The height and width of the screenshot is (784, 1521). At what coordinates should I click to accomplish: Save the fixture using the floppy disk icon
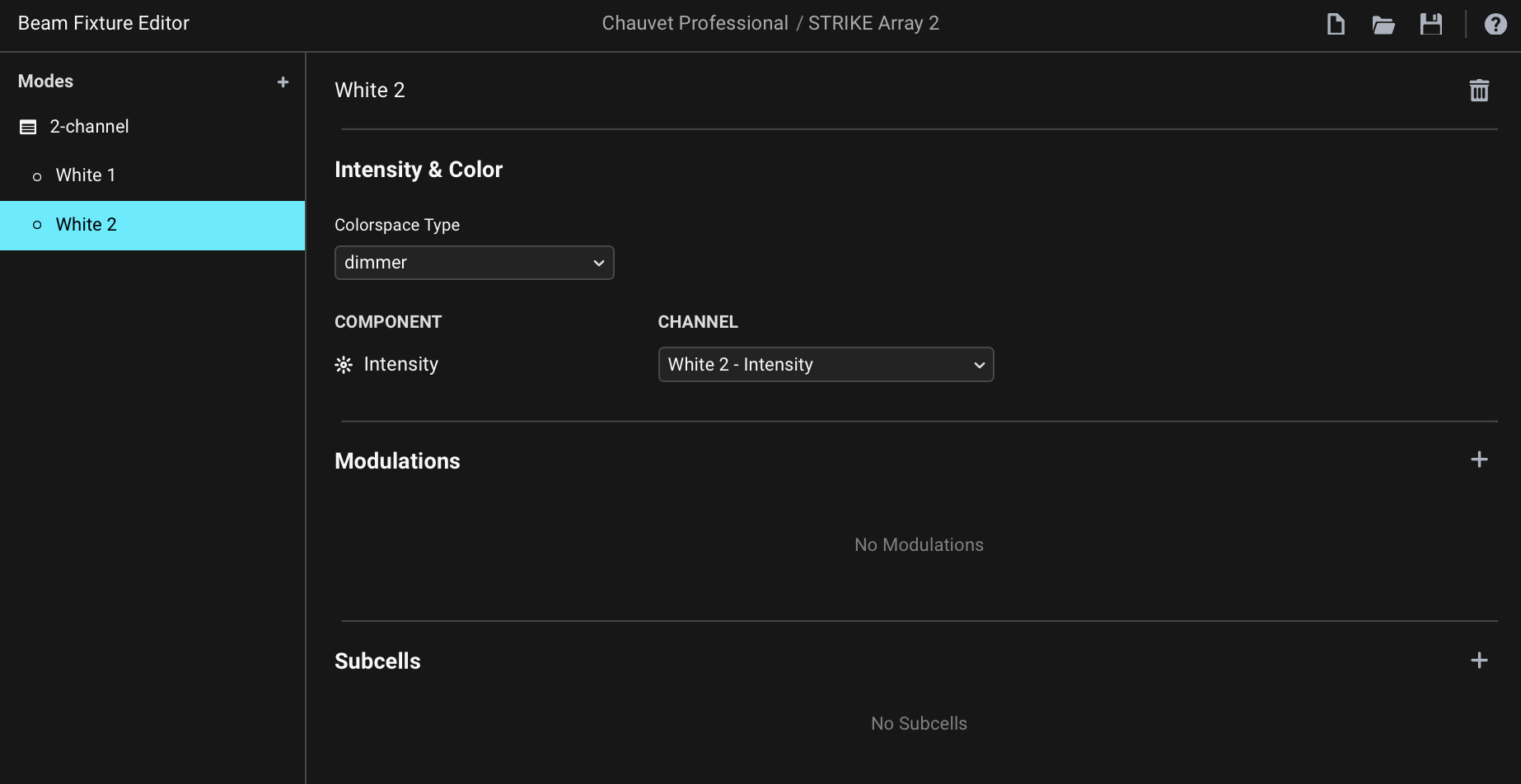tap(1431, 25)
